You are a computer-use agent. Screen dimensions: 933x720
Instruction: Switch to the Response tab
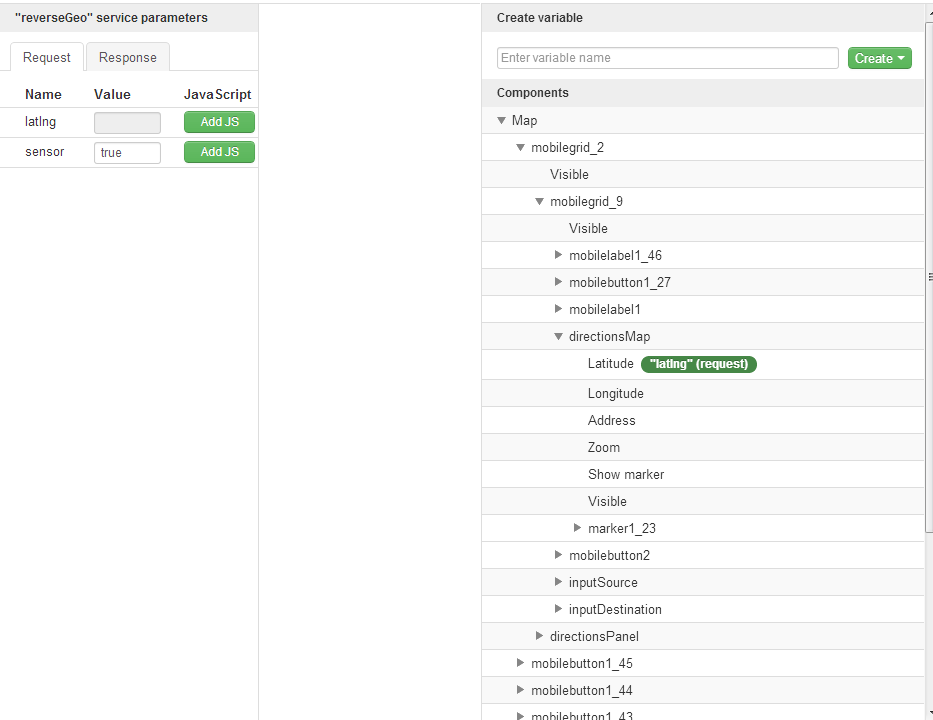pyautogui.click(x=127, y=57)
